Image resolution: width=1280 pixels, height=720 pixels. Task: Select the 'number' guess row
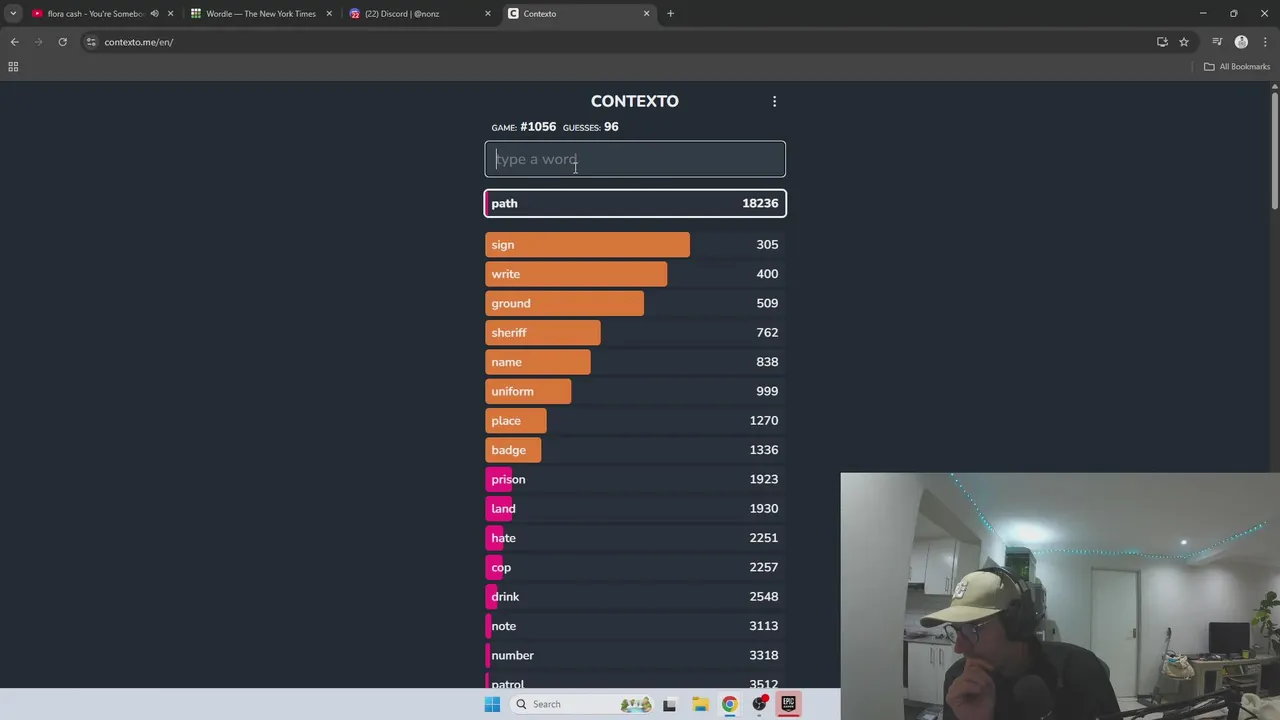click(635, 655)
